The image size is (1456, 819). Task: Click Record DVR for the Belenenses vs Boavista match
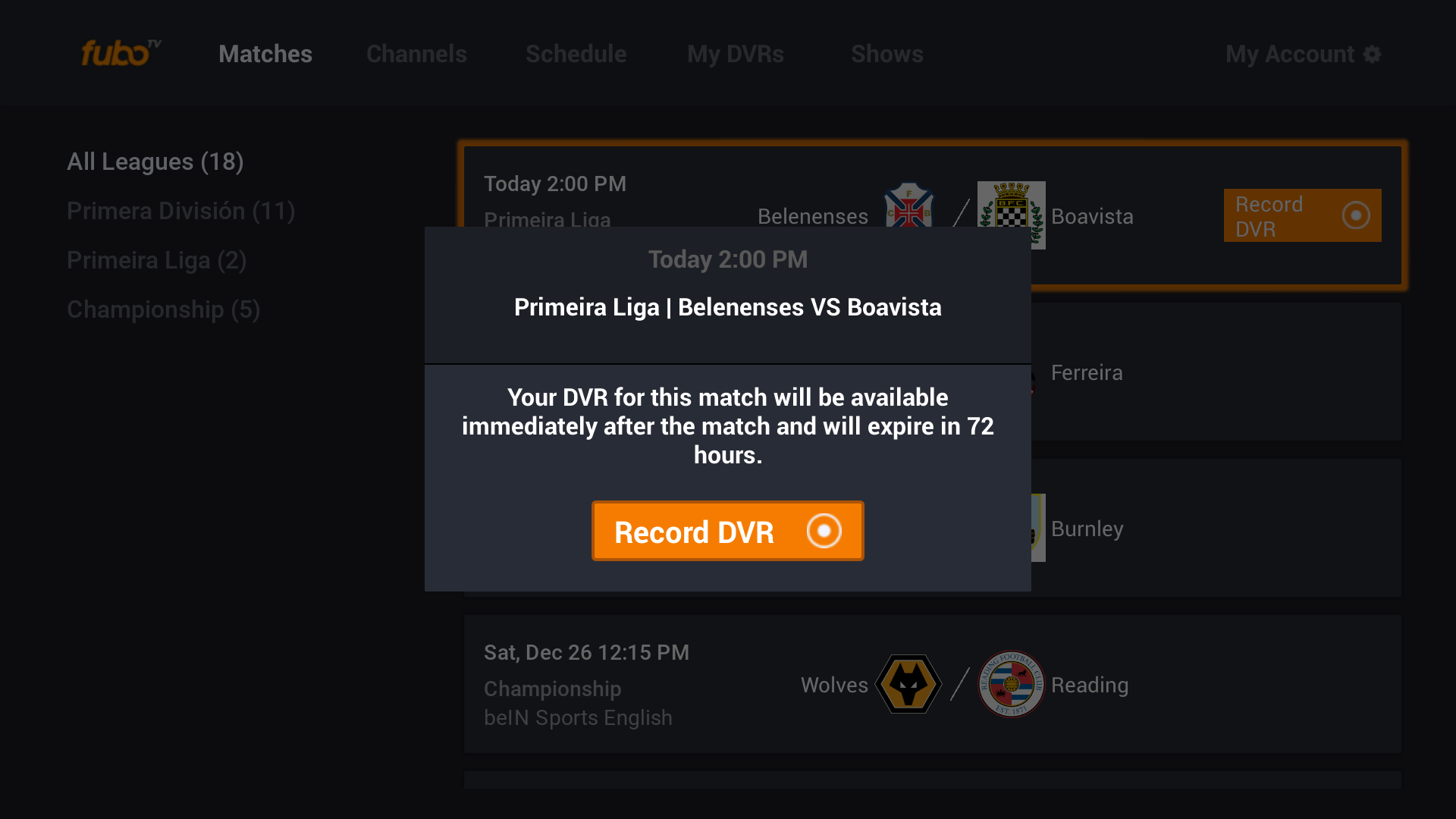click(x=727, y=531)
